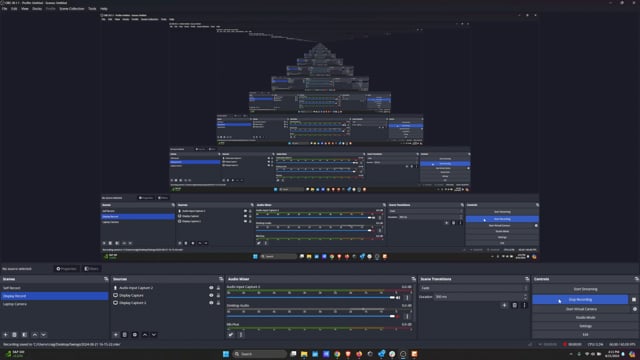Open the Fade transition dropdown
The width and height of the screenshot is (640, 360).
coord(474,288)
